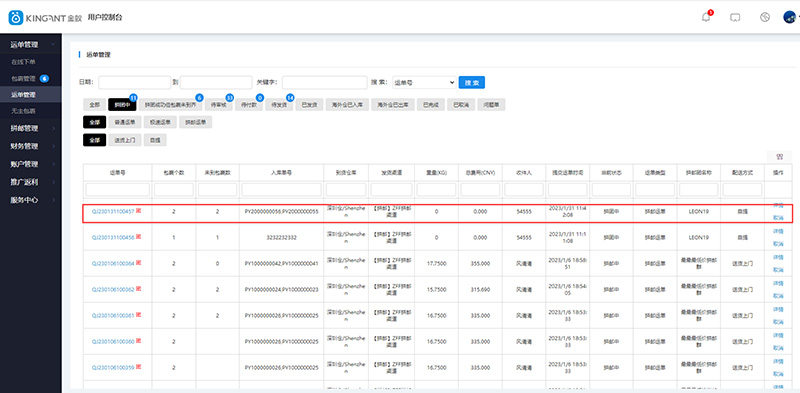
Task: Select the 已发货 status tab
Action: (x=309, y=105)
